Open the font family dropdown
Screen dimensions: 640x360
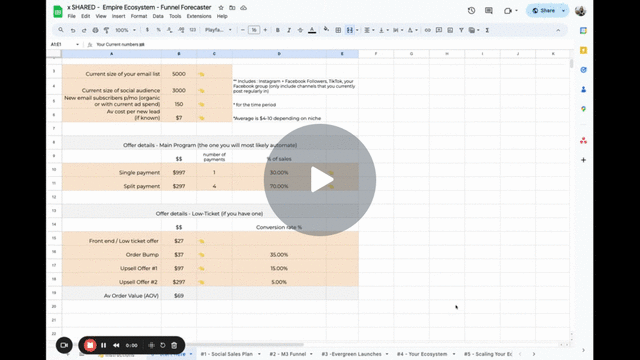point(218,30)
